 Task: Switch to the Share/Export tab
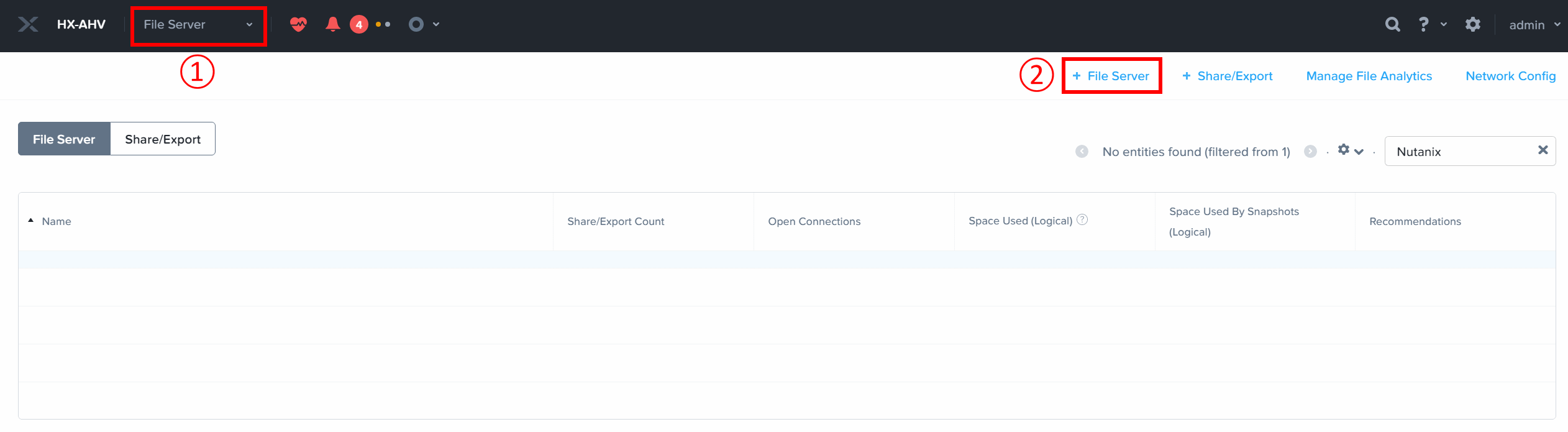(x=163, y=139)
